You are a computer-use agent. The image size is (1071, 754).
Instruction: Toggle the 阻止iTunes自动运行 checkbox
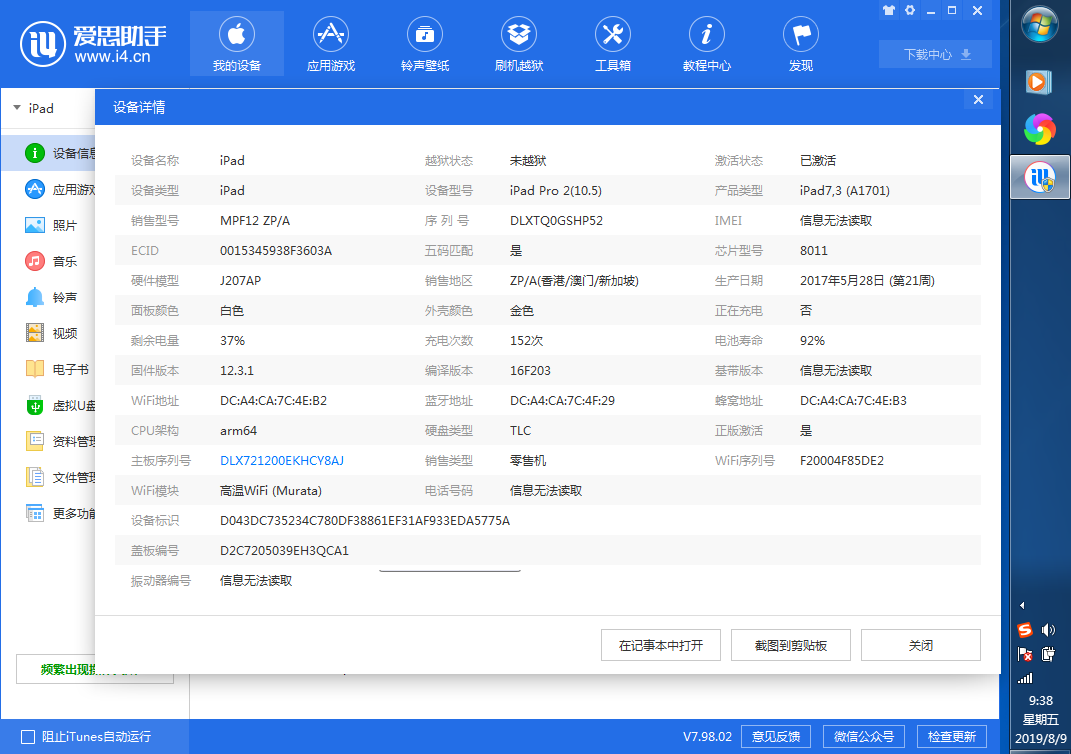pos(28,737)
